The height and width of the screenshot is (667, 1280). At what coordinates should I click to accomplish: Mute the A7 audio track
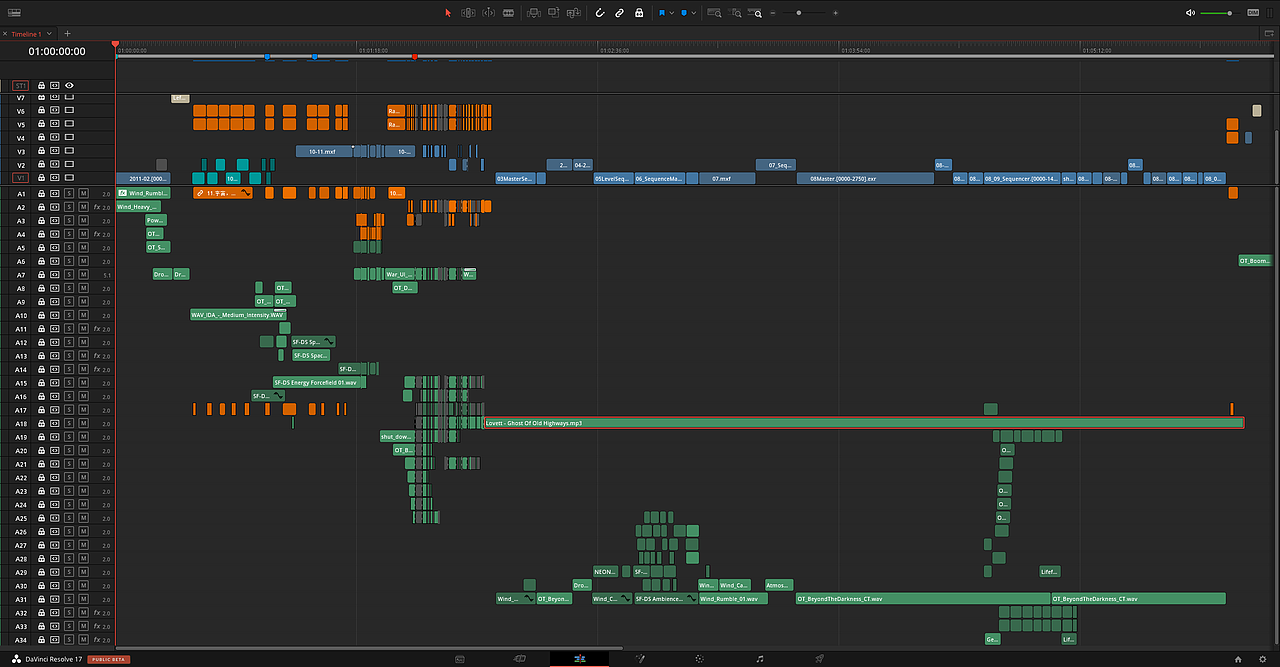[84, 274]
